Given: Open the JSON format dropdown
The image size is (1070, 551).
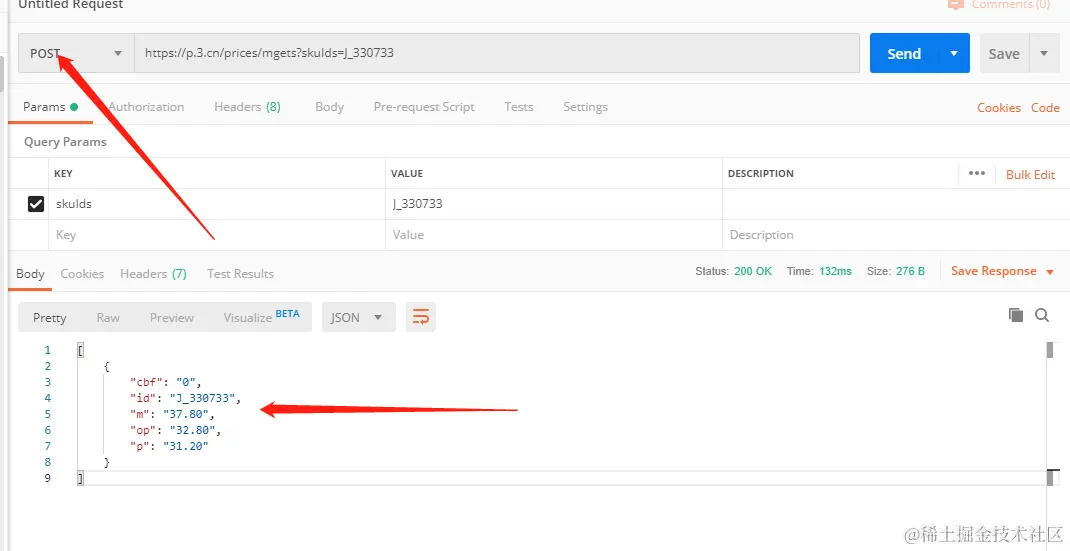Looking at the screenshot, I should 358,317.
